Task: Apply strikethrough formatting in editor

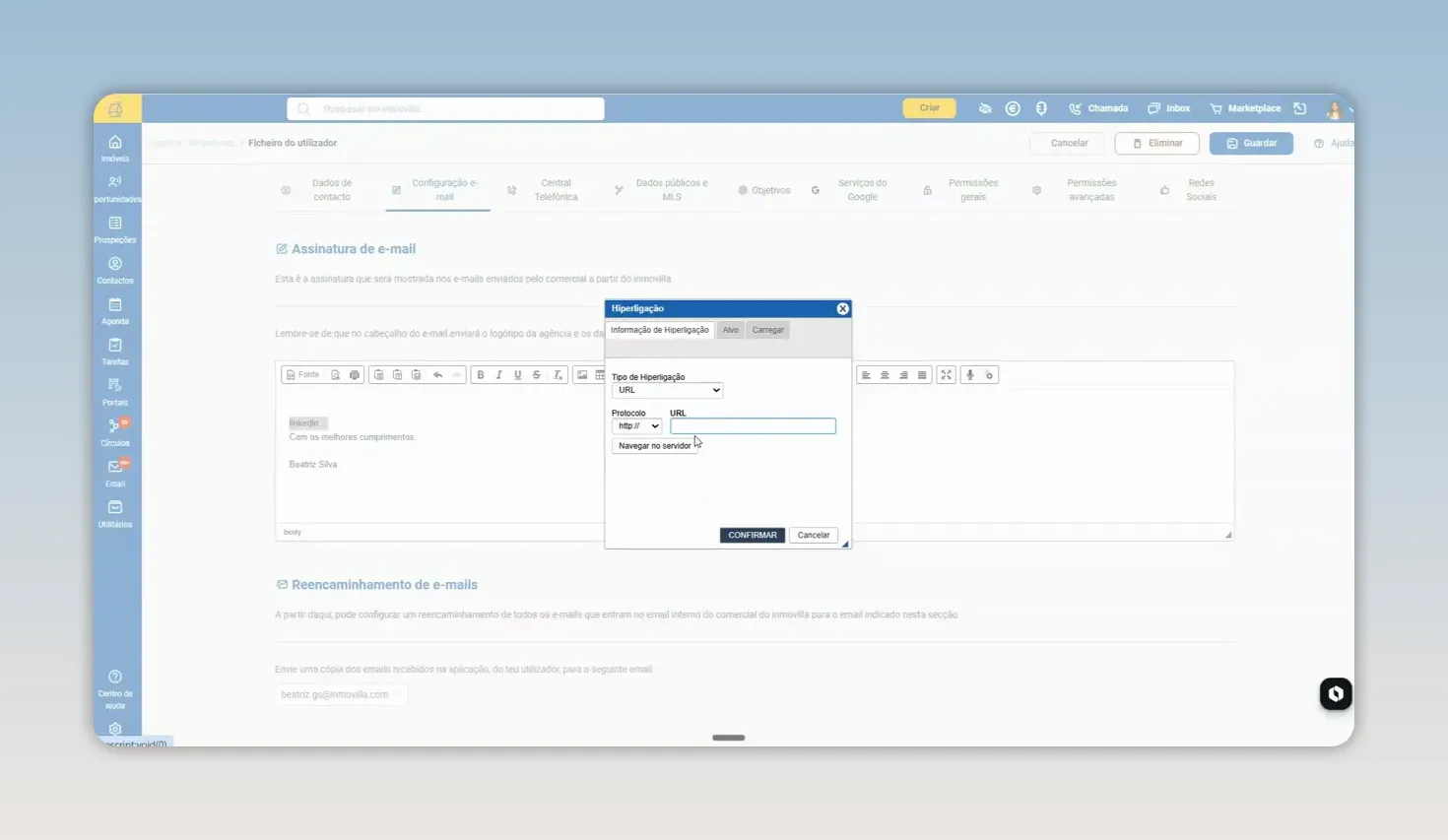Action: (x=537, y=375)
